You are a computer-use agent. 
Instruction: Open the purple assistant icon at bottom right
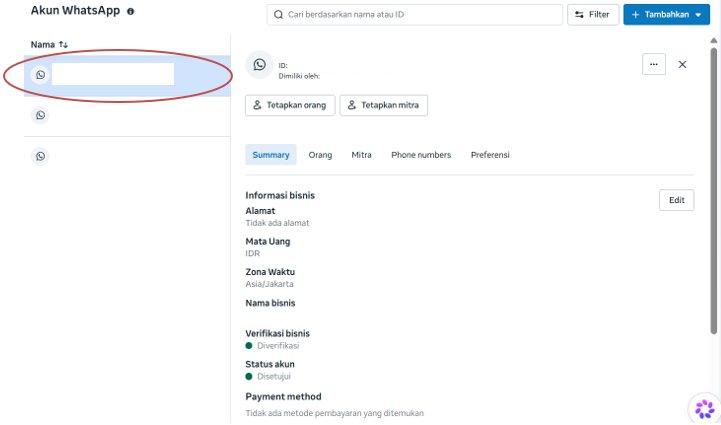[x=704, y=409]
